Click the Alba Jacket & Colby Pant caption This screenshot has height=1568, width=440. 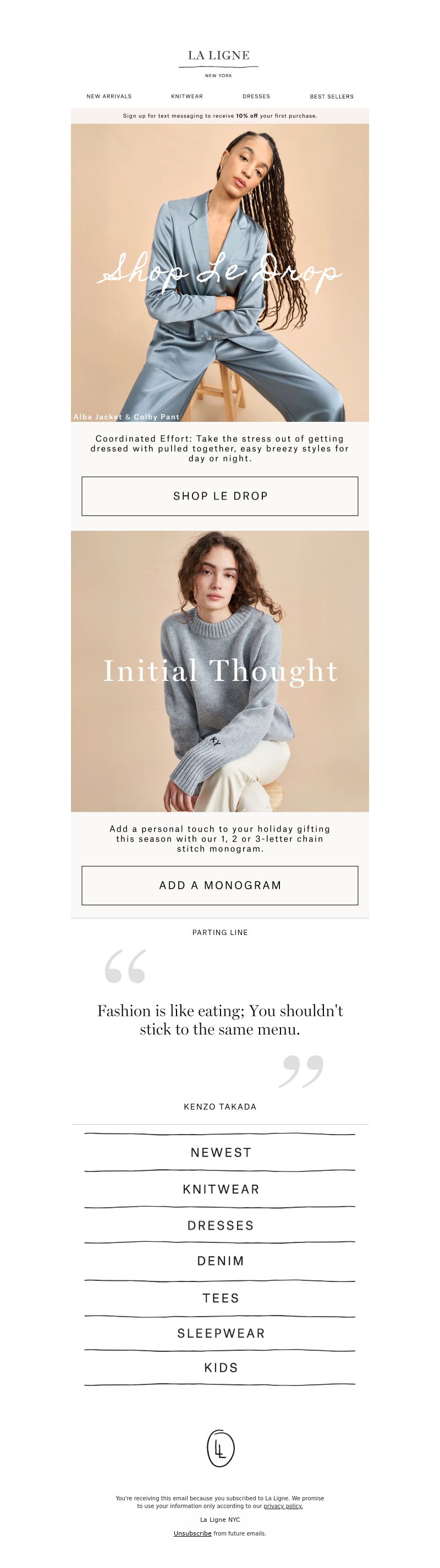tap(127, 417)
